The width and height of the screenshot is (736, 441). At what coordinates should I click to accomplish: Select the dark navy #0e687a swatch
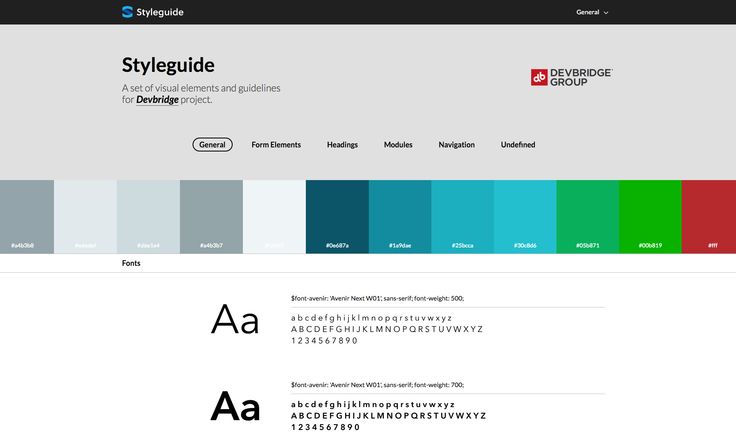pos(337,217)
